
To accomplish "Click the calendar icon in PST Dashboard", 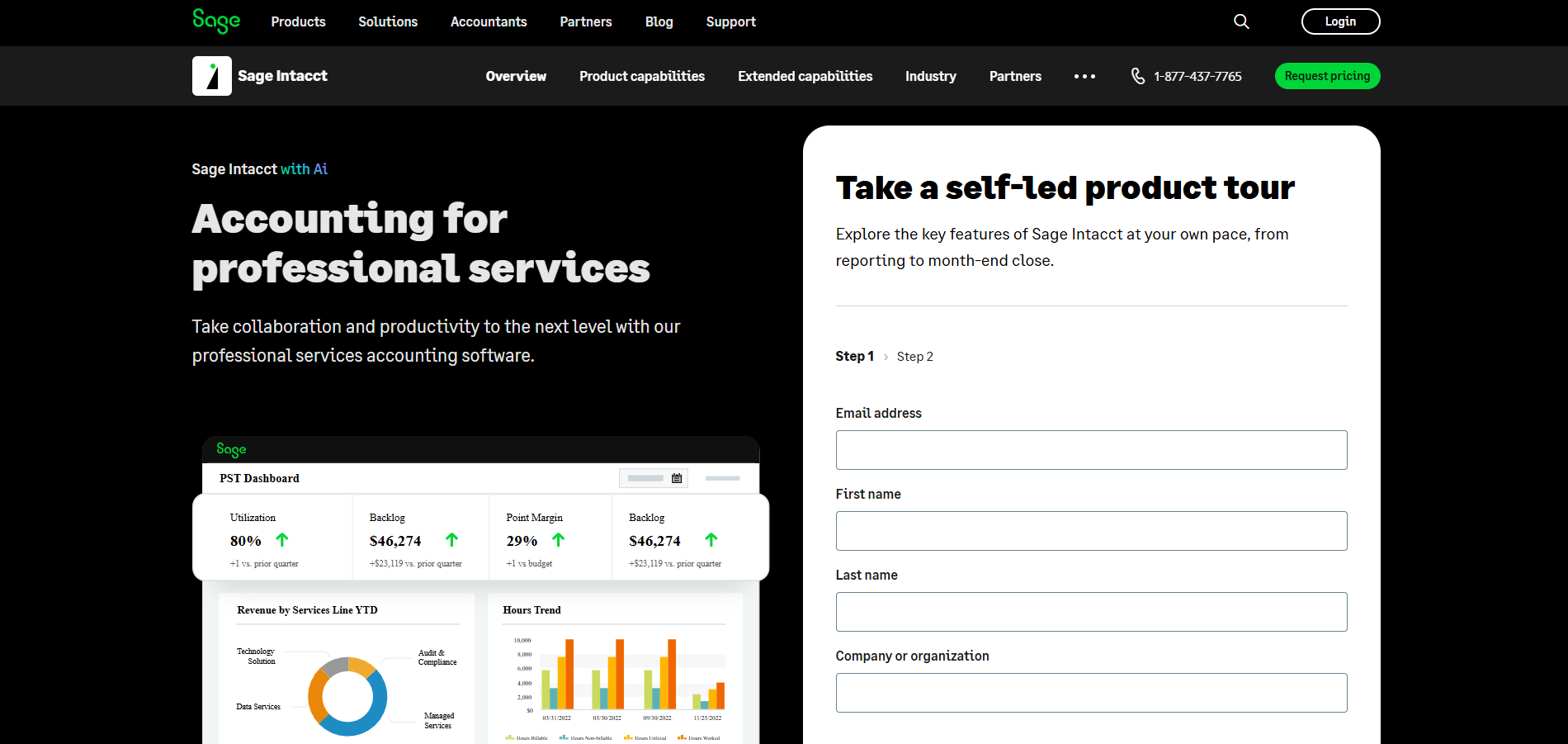I will (x=677, y=478).
